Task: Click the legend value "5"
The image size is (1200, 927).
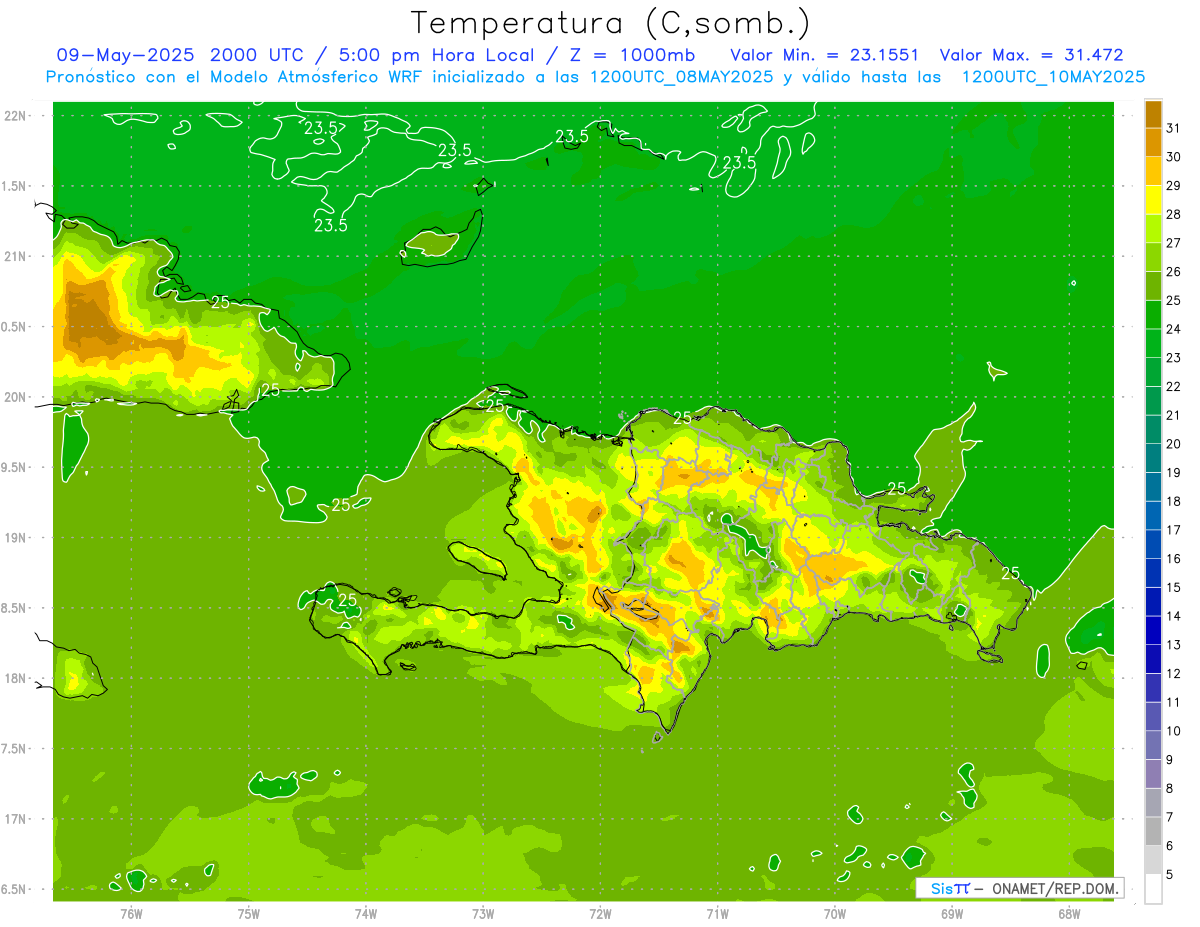Action: [1169, 874]
